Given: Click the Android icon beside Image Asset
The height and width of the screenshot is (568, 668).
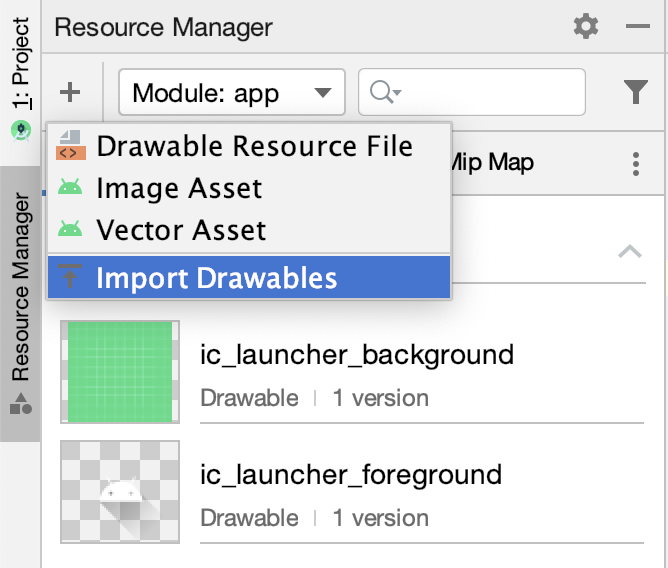Looking at the screenshot, I should coord(69,188).
